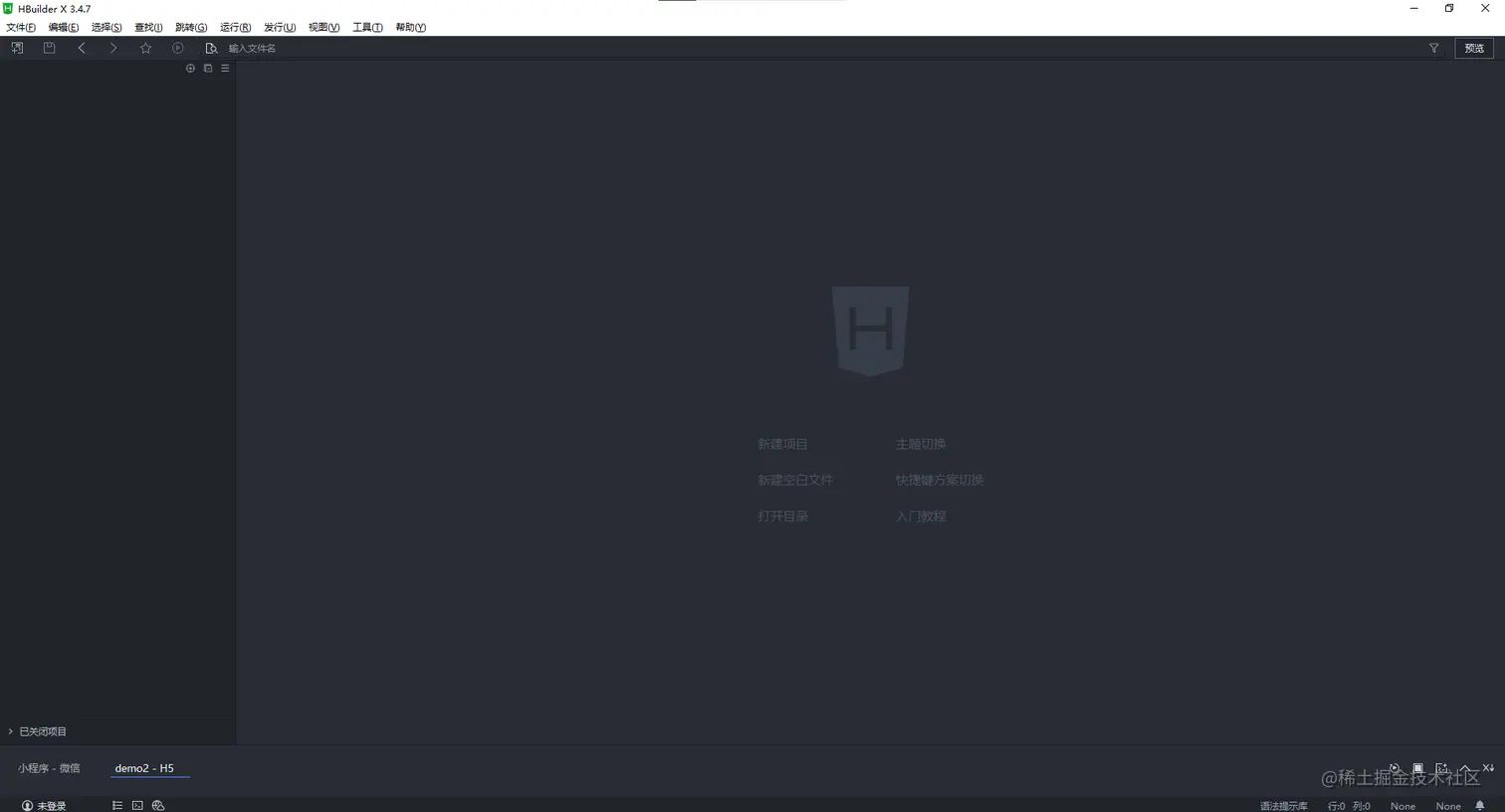
Task: Open the 跳转(G) menu
Action: click(x=191, y=28)
